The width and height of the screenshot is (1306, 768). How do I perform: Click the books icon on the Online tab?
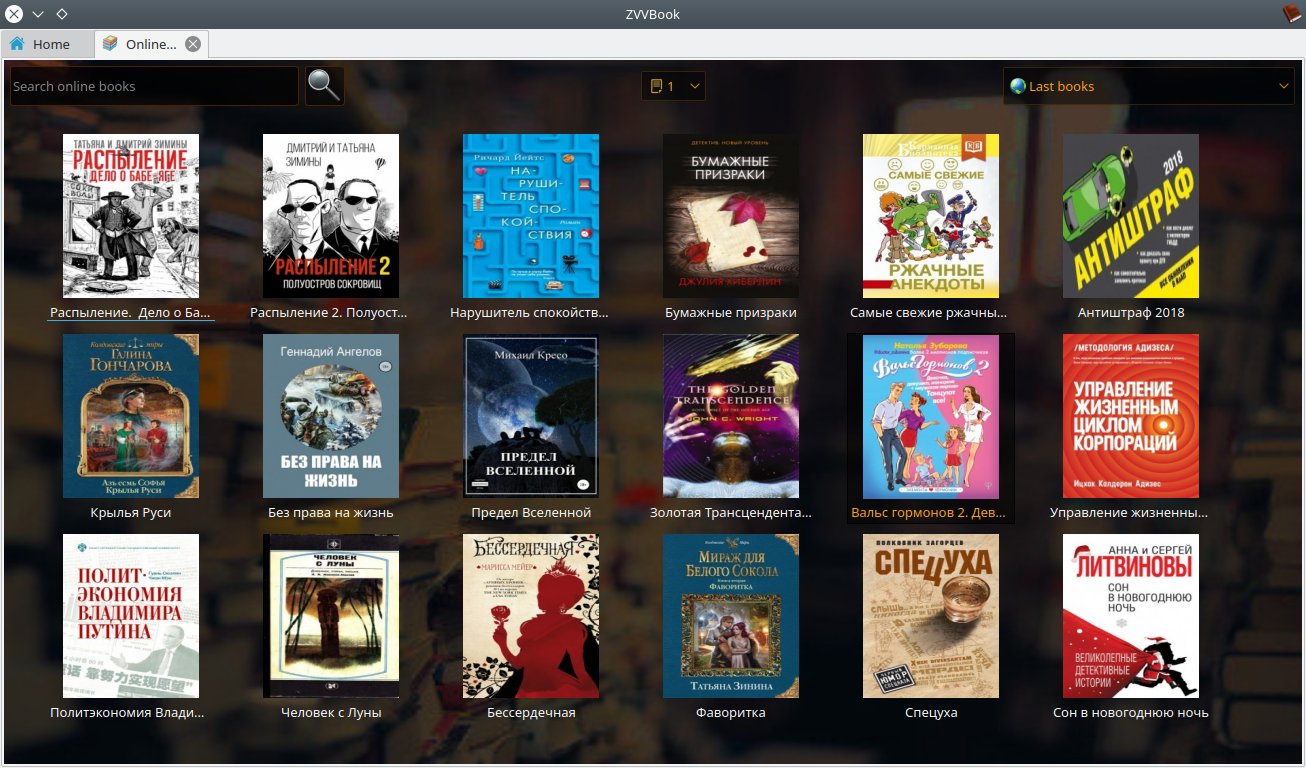(x=110, y=44)
